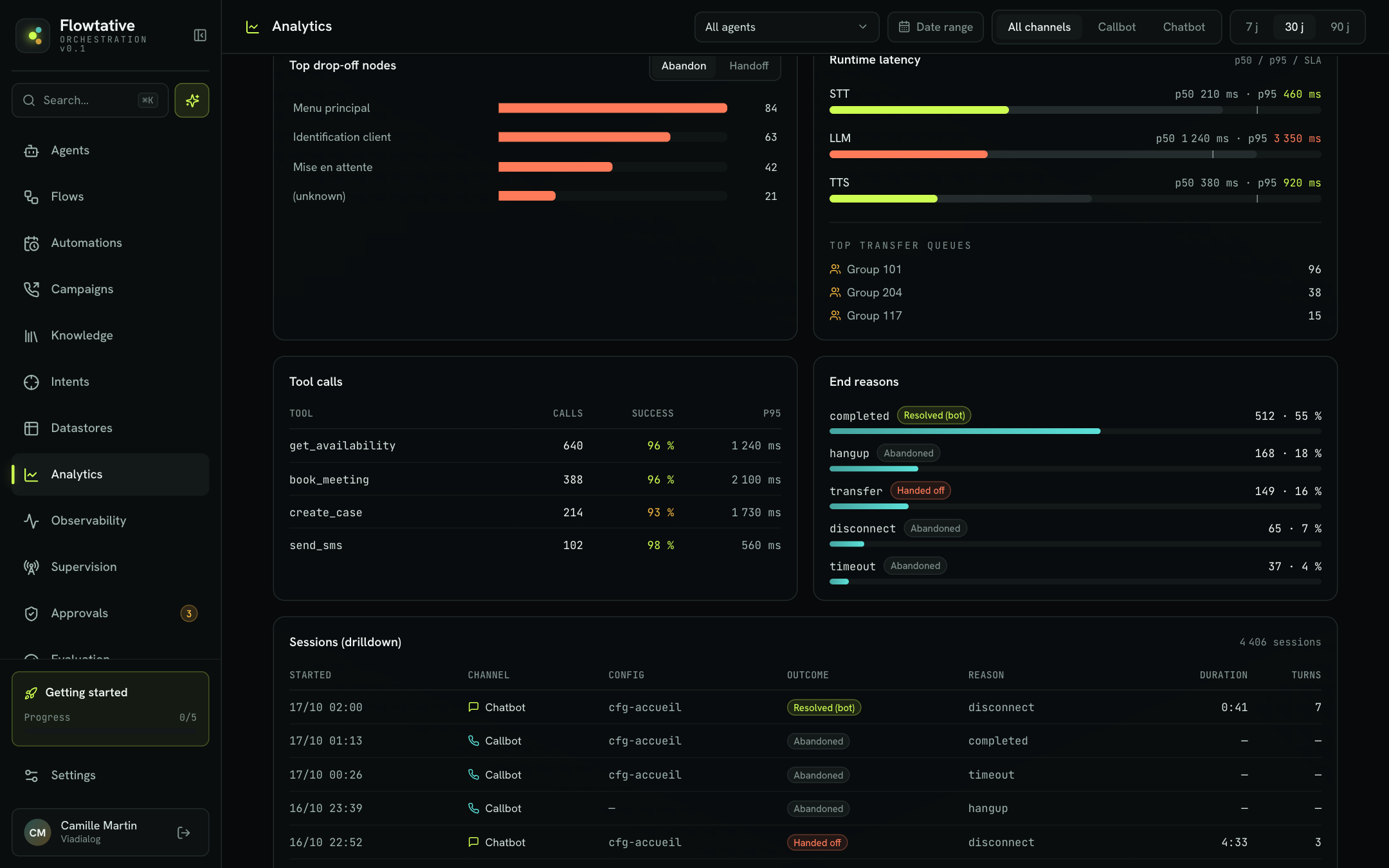This screenshot has width=1389, height=868.
Task: Switch period to 90 j
Action: 1340,27
